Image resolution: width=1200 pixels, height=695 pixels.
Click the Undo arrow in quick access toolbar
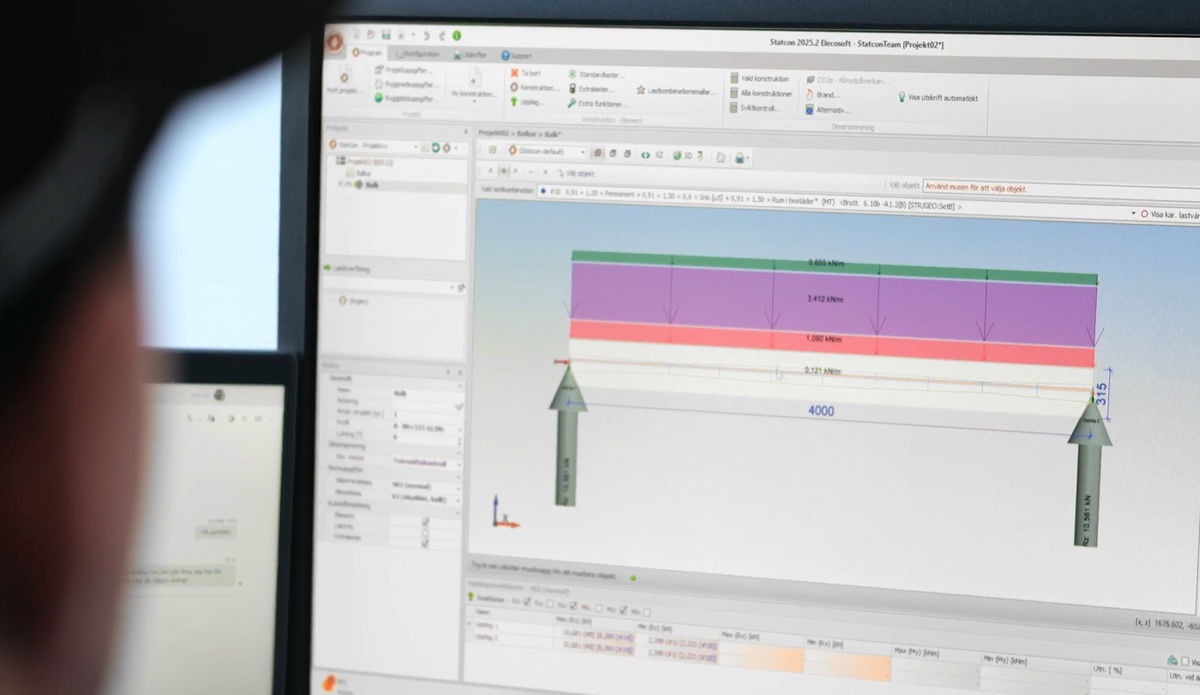[x=426, y=35]
